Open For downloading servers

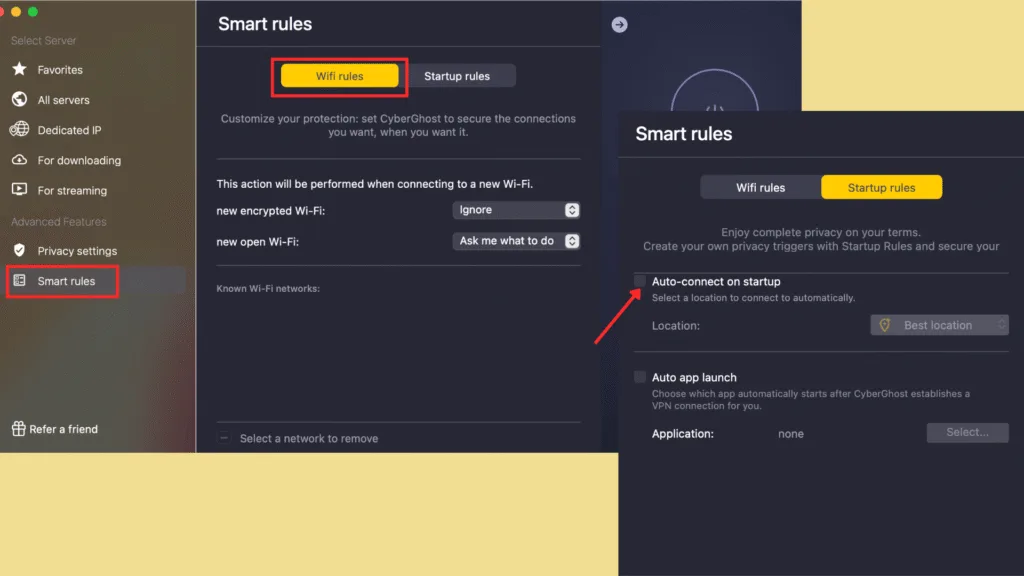tap(79, 160)
